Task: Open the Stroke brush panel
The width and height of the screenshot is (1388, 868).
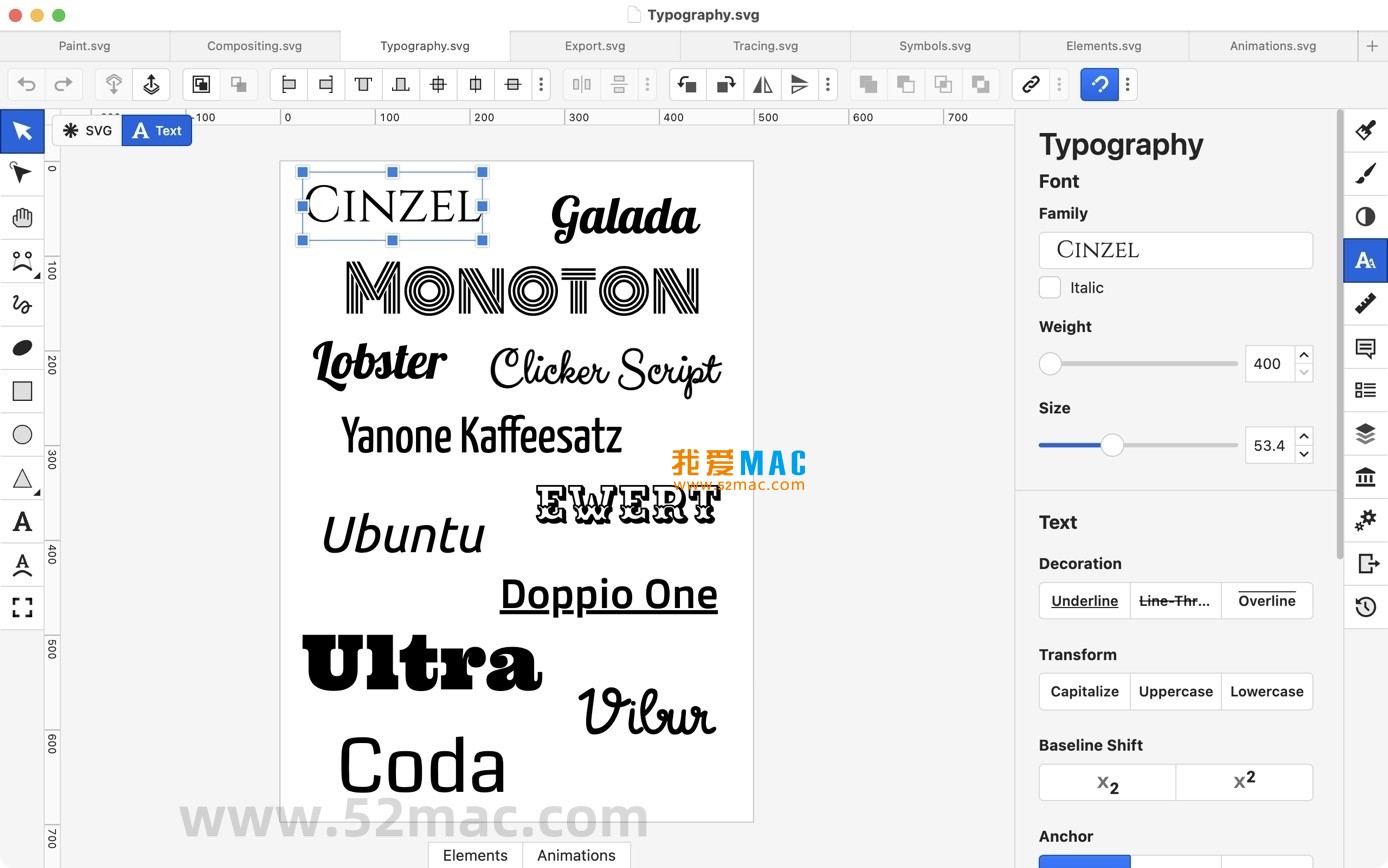Action: point(1365,174)
